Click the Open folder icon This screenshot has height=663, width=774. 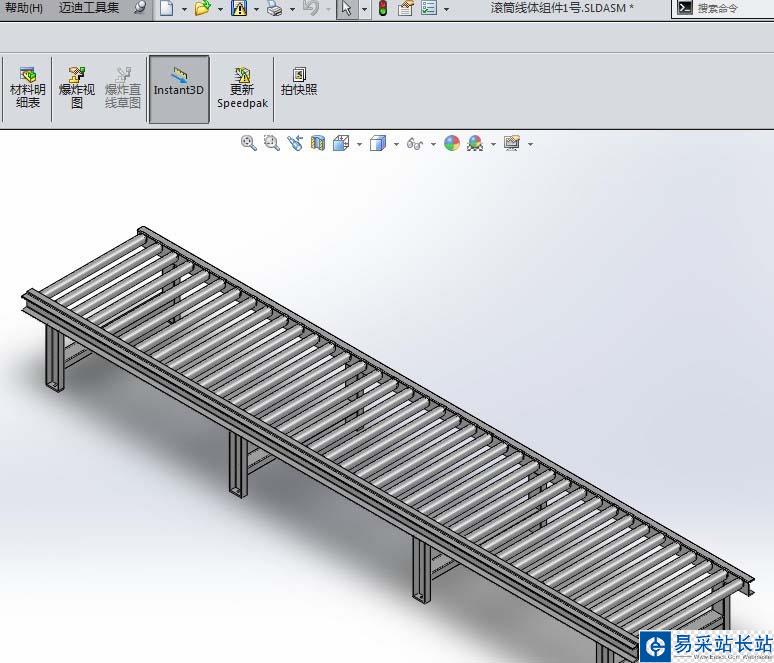(x=202, y=8)
